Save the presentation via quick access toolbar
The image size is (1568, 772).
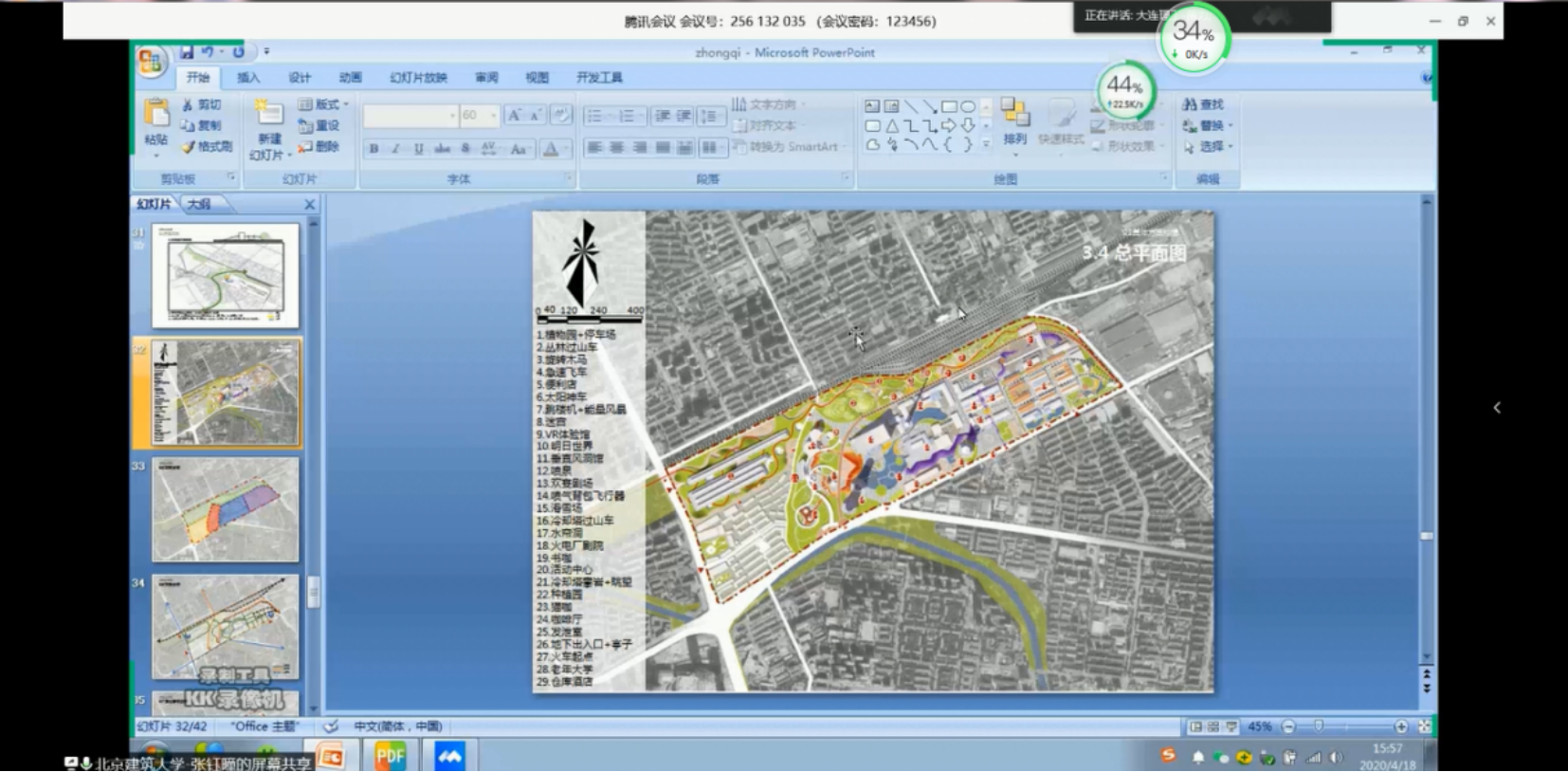coord(187,52)
